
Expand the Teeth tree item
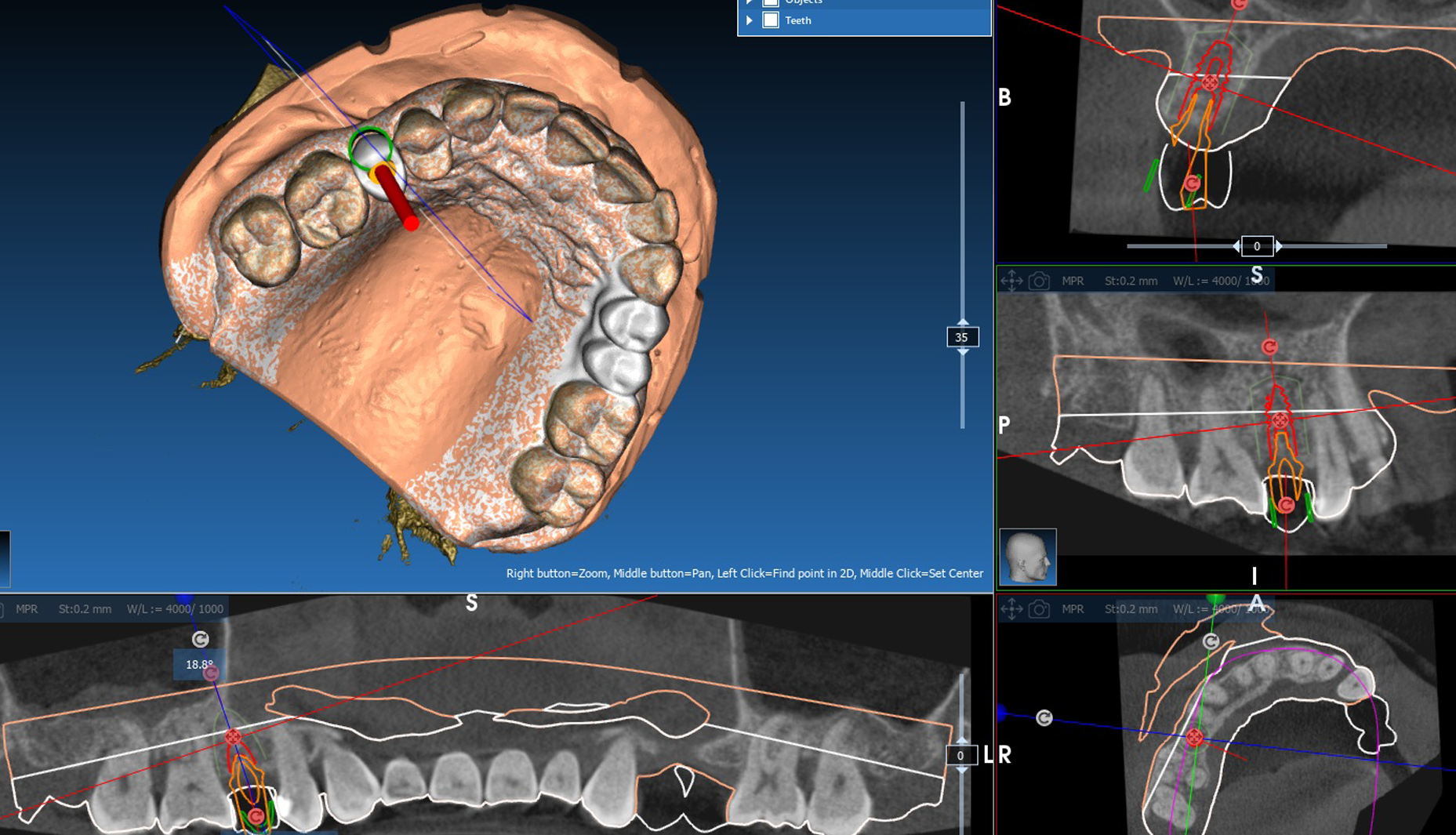(x=750, y=20)
